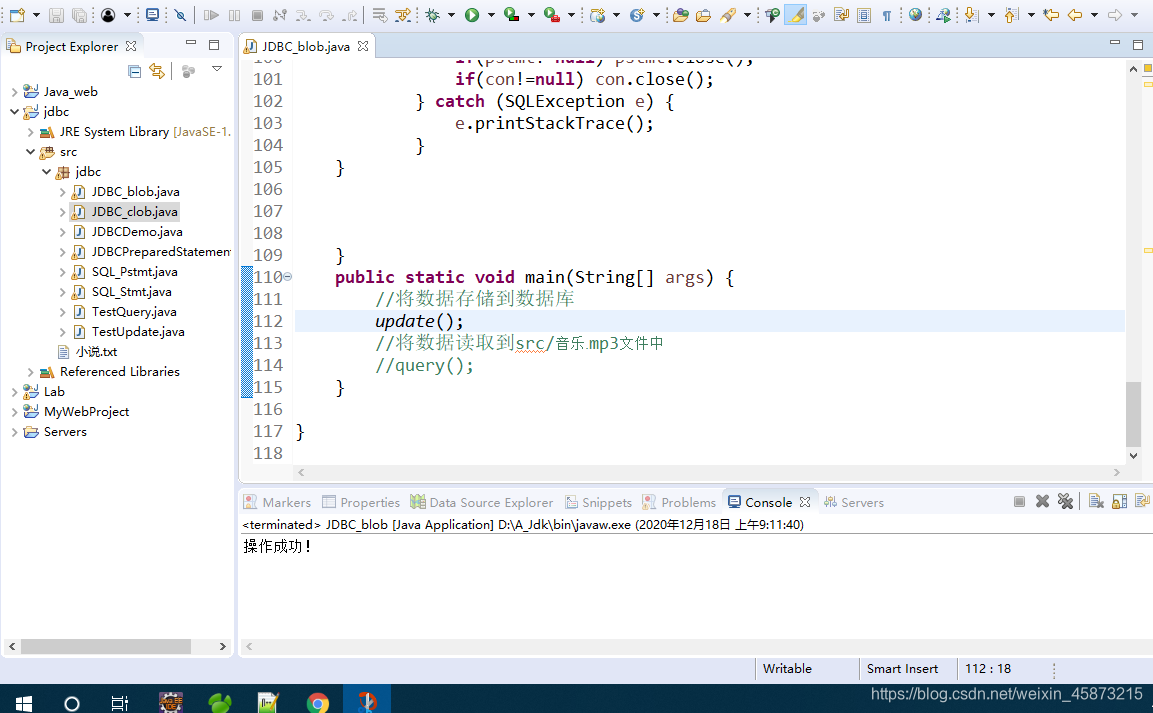Collapse the src folder node
The image size is (1153, 713).
(30, 152)
